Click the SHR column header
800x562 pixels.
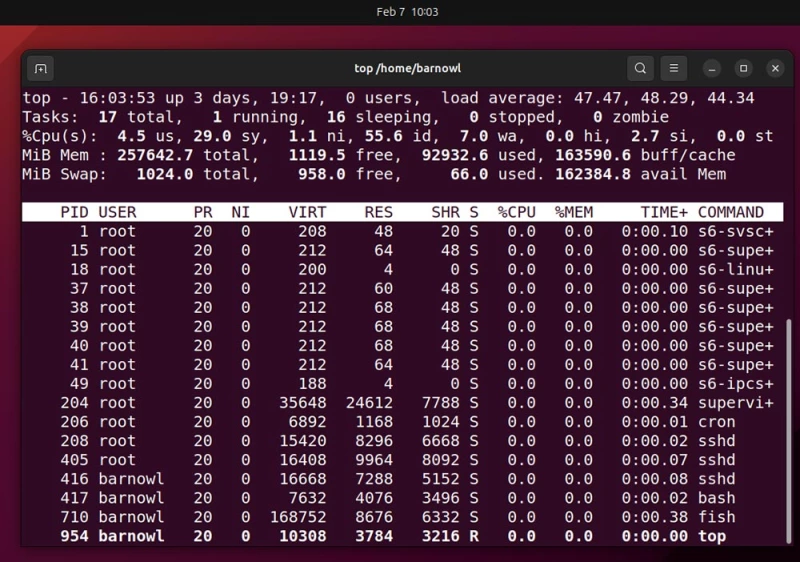pos(445,212)
